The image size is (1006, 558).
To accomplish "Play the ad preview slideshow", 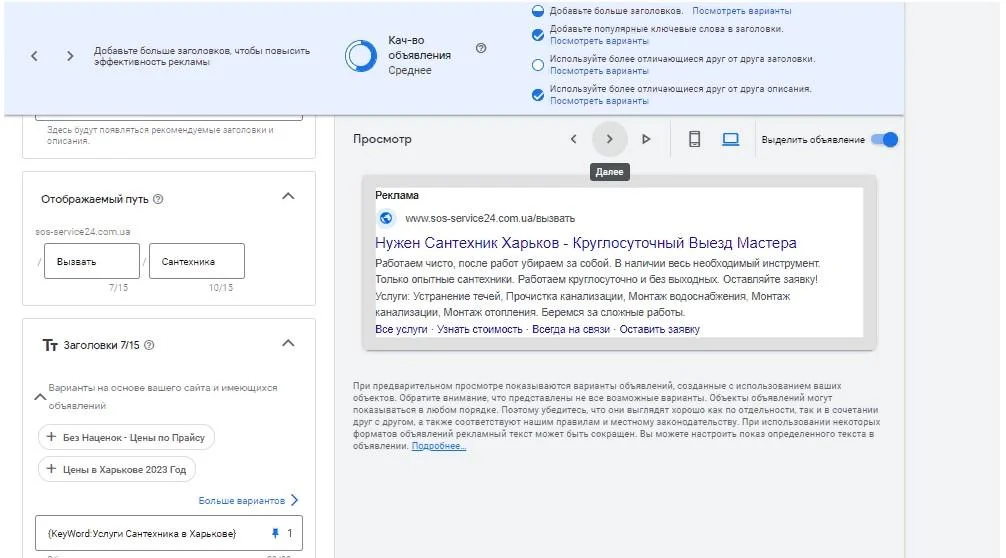I will tap(646, 139).
